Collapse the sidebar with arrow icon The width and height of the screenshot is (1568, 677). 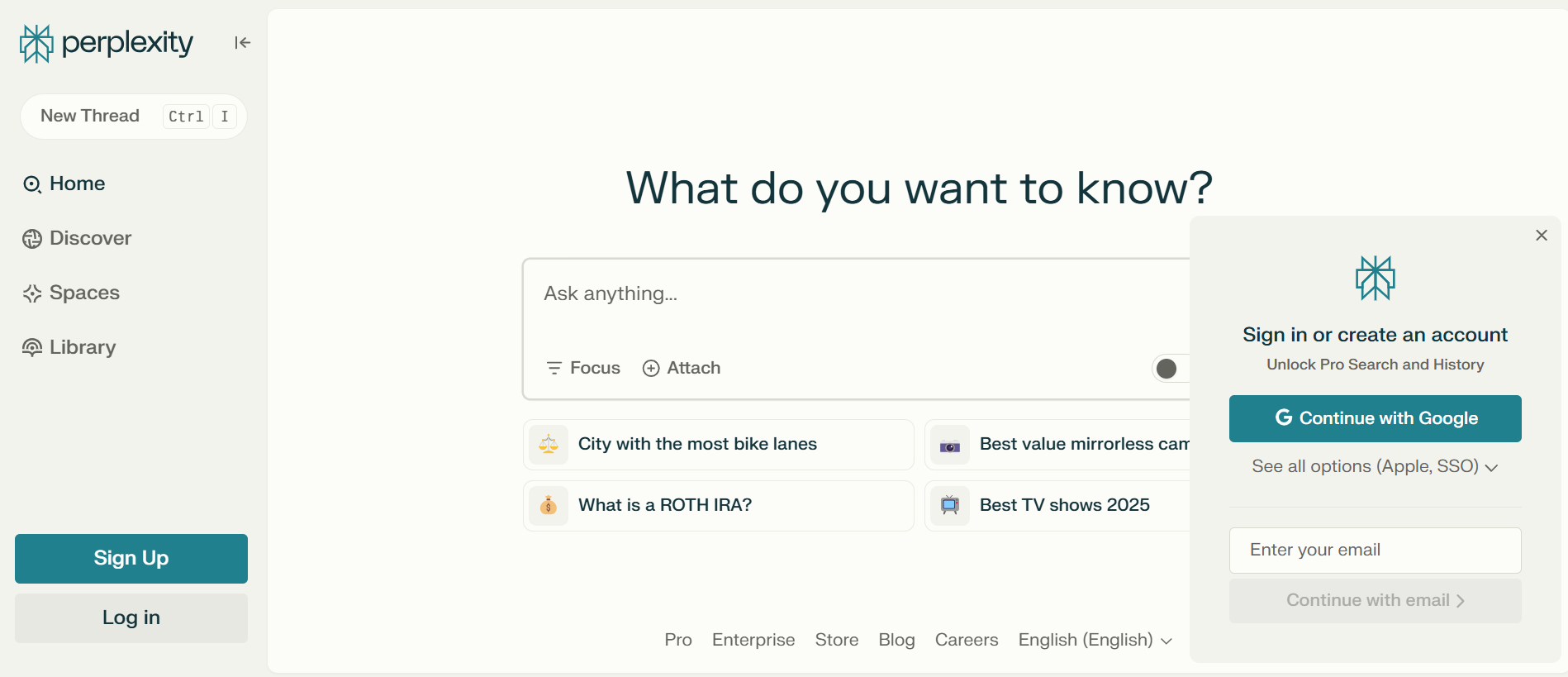tap(242, 43)
